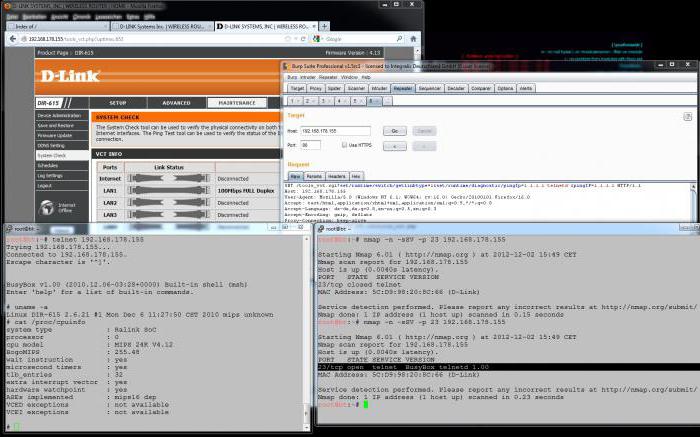Select Save and Restore in router sidebar

62,125
